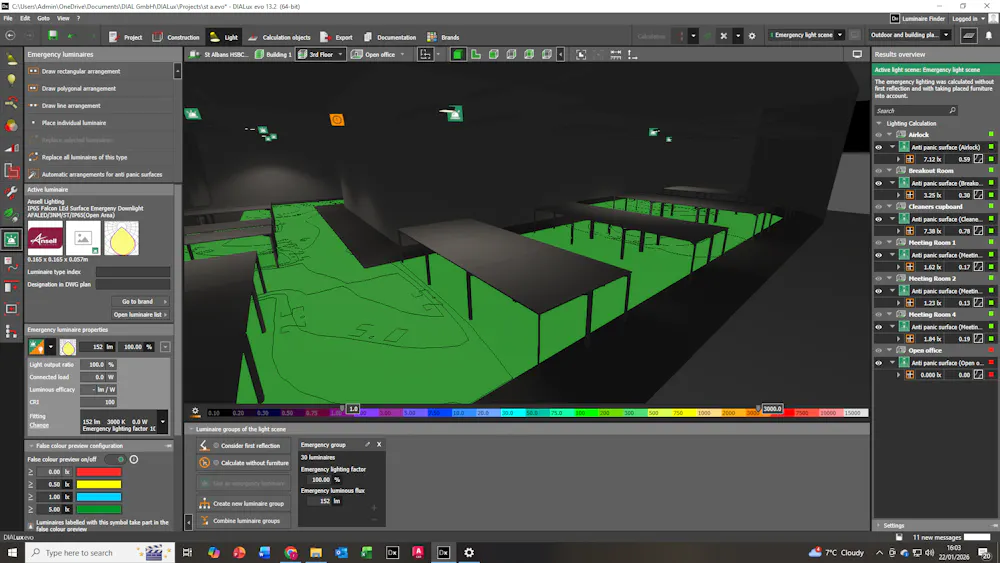
Task: Click Replace all luminaires of this type
Action: (x=100, y=157)
